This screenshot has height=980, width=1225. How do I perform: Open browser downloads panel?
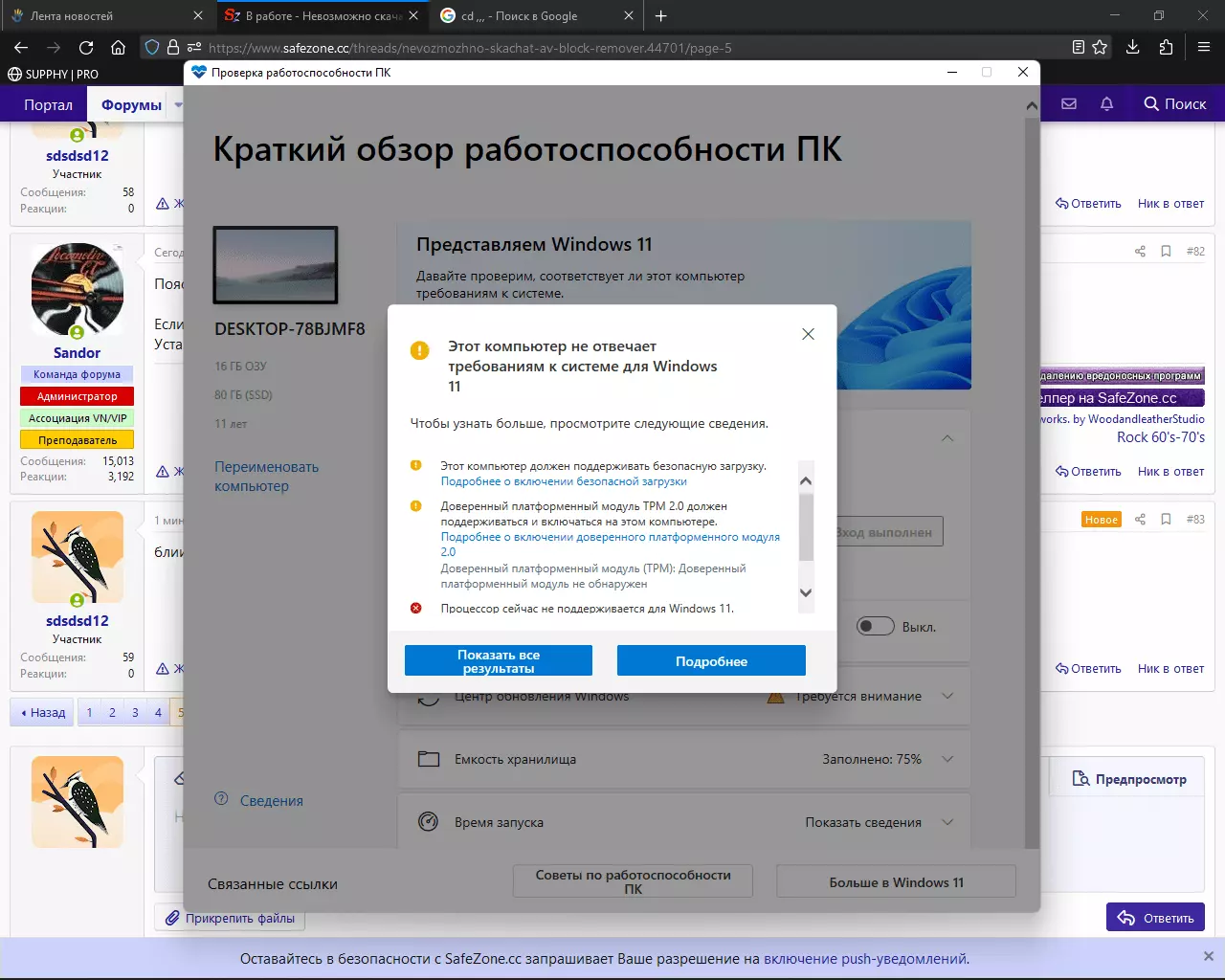pyautogui.click(x=1133, y=47)
